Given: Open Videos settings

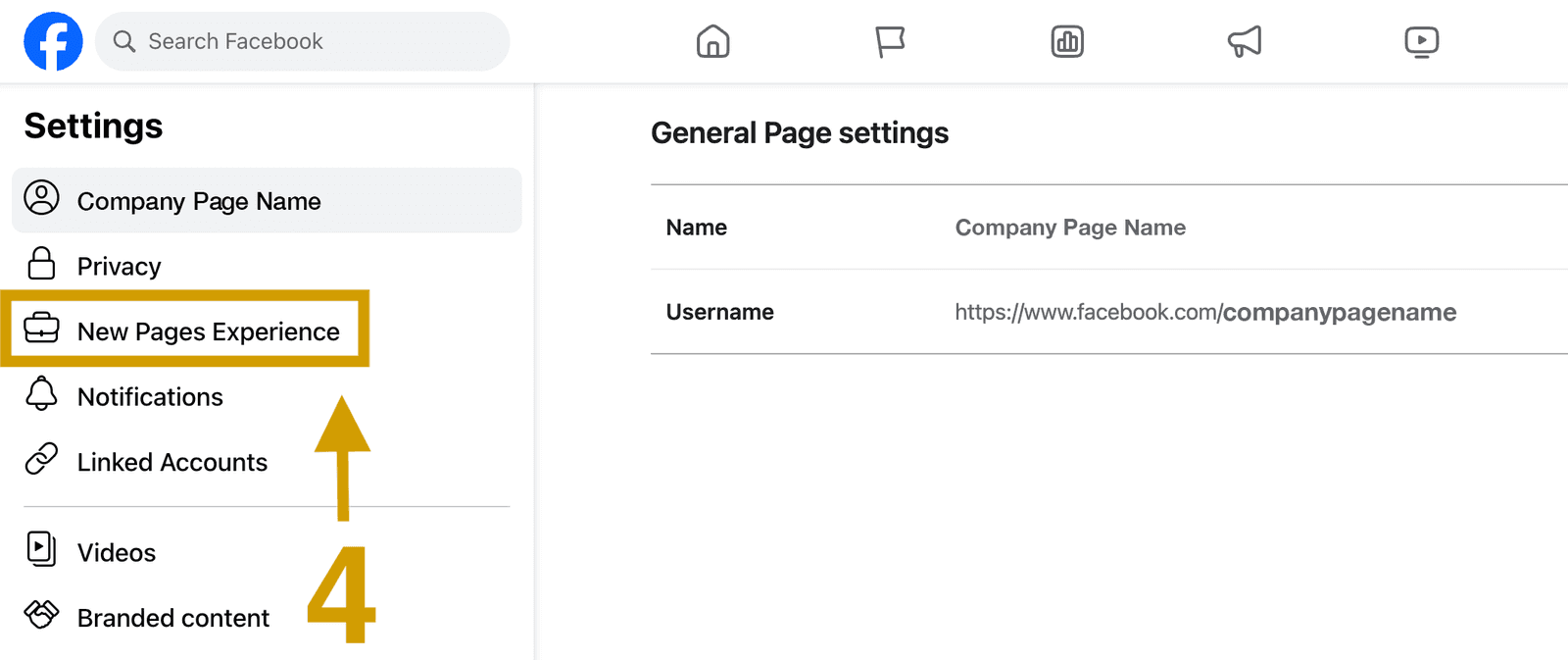Looking at the screenshot, I should 117,553.
